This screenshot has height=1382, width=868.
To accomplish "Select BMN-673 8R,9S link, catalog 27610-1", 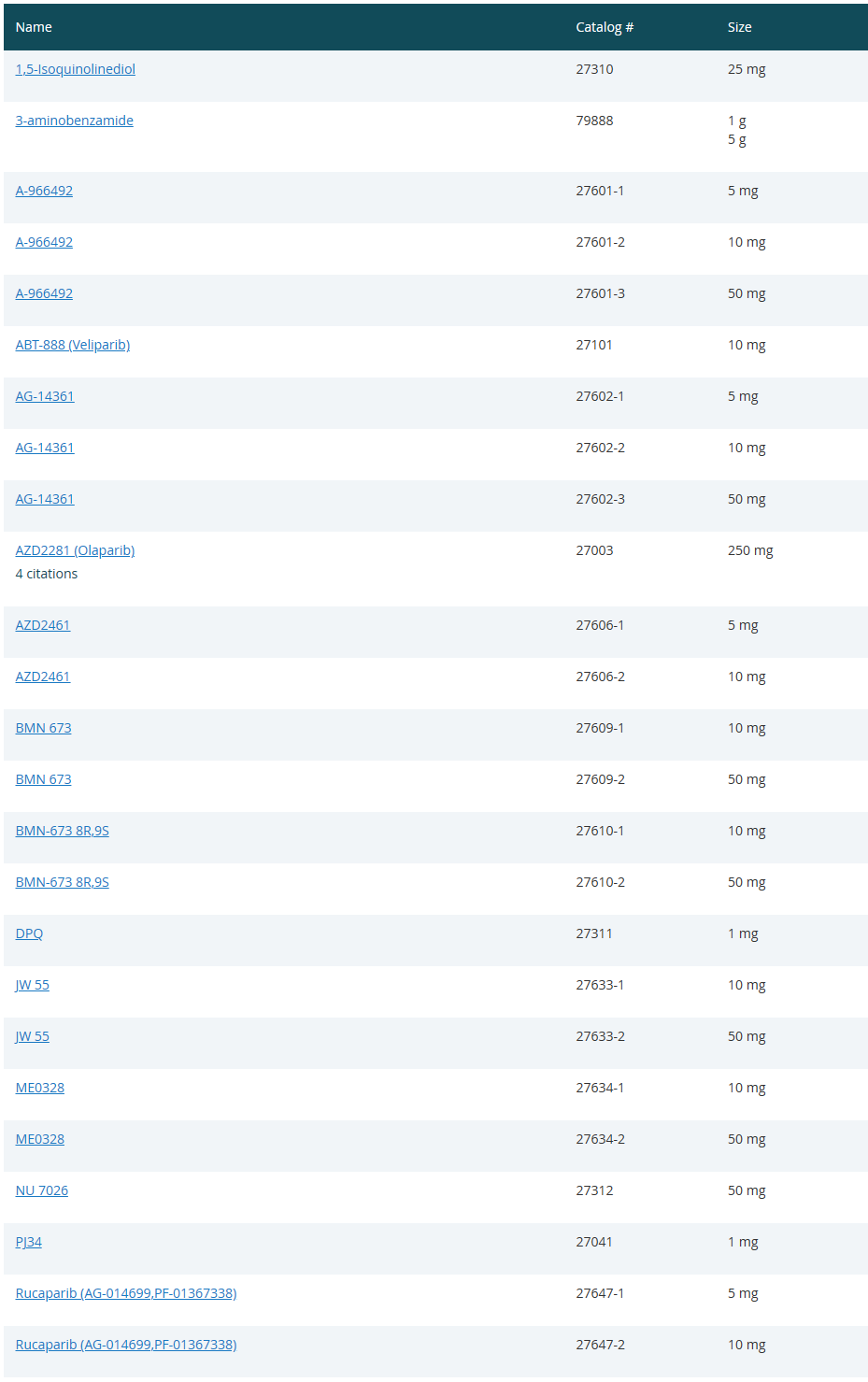I will pos(62,831).
